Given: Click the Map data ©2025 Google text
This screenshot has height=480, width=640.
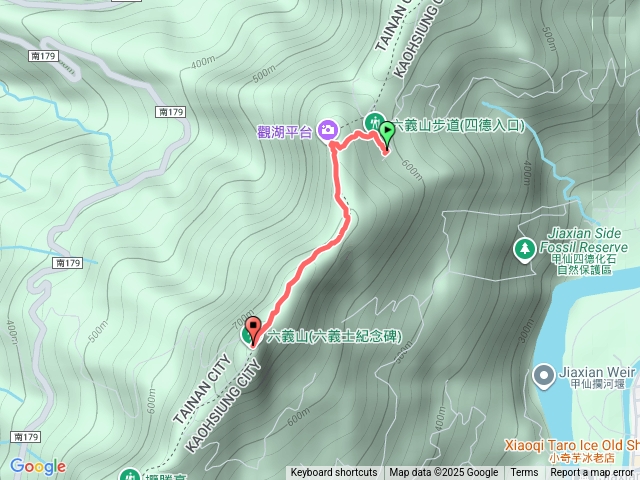Looking at the screenshot, I should [443, 473].
